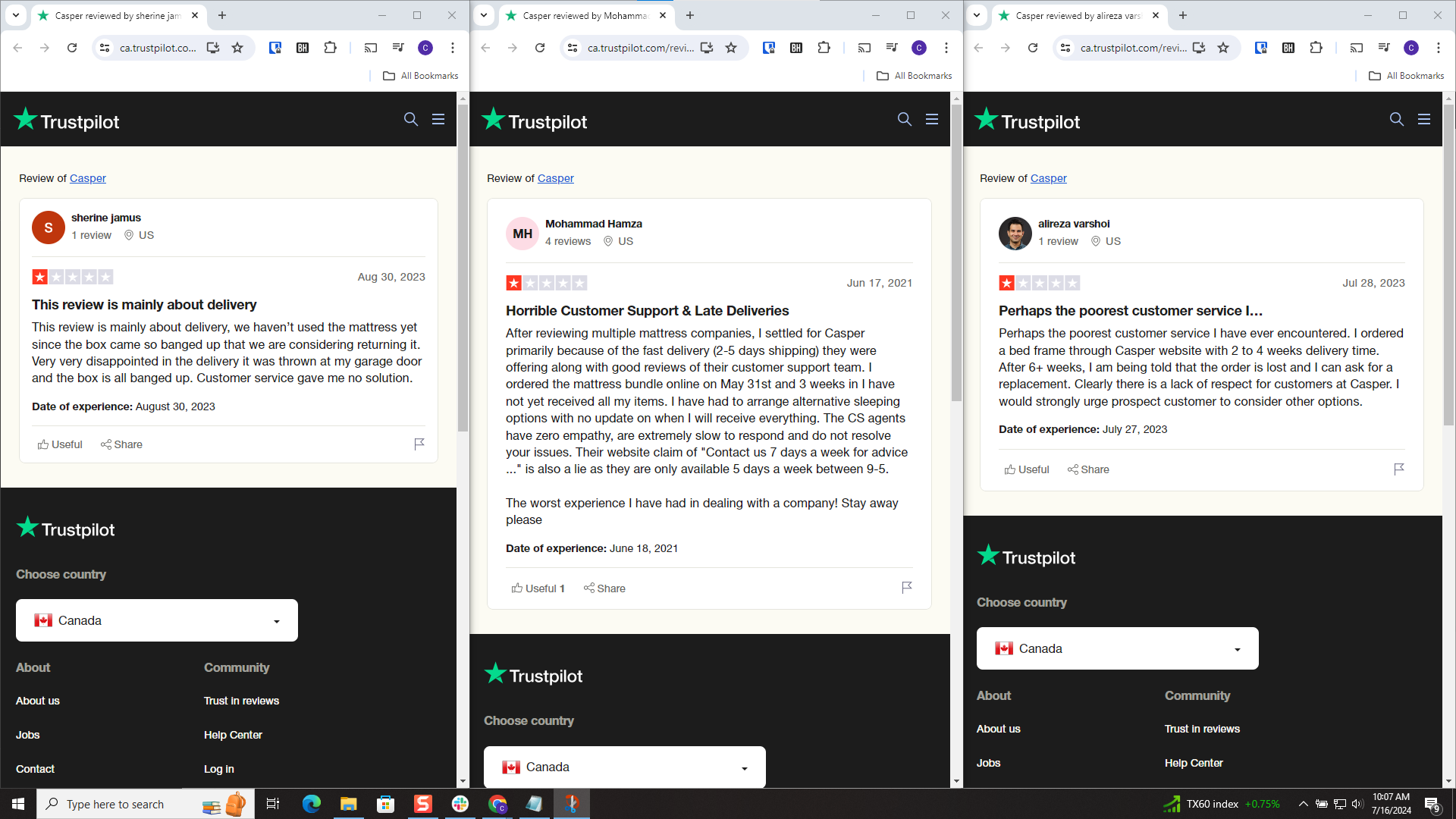This screenshot has height=819, width=1456.
Task: Open Canada country dropdown in sherine jamus window
Action: (157, 620)
